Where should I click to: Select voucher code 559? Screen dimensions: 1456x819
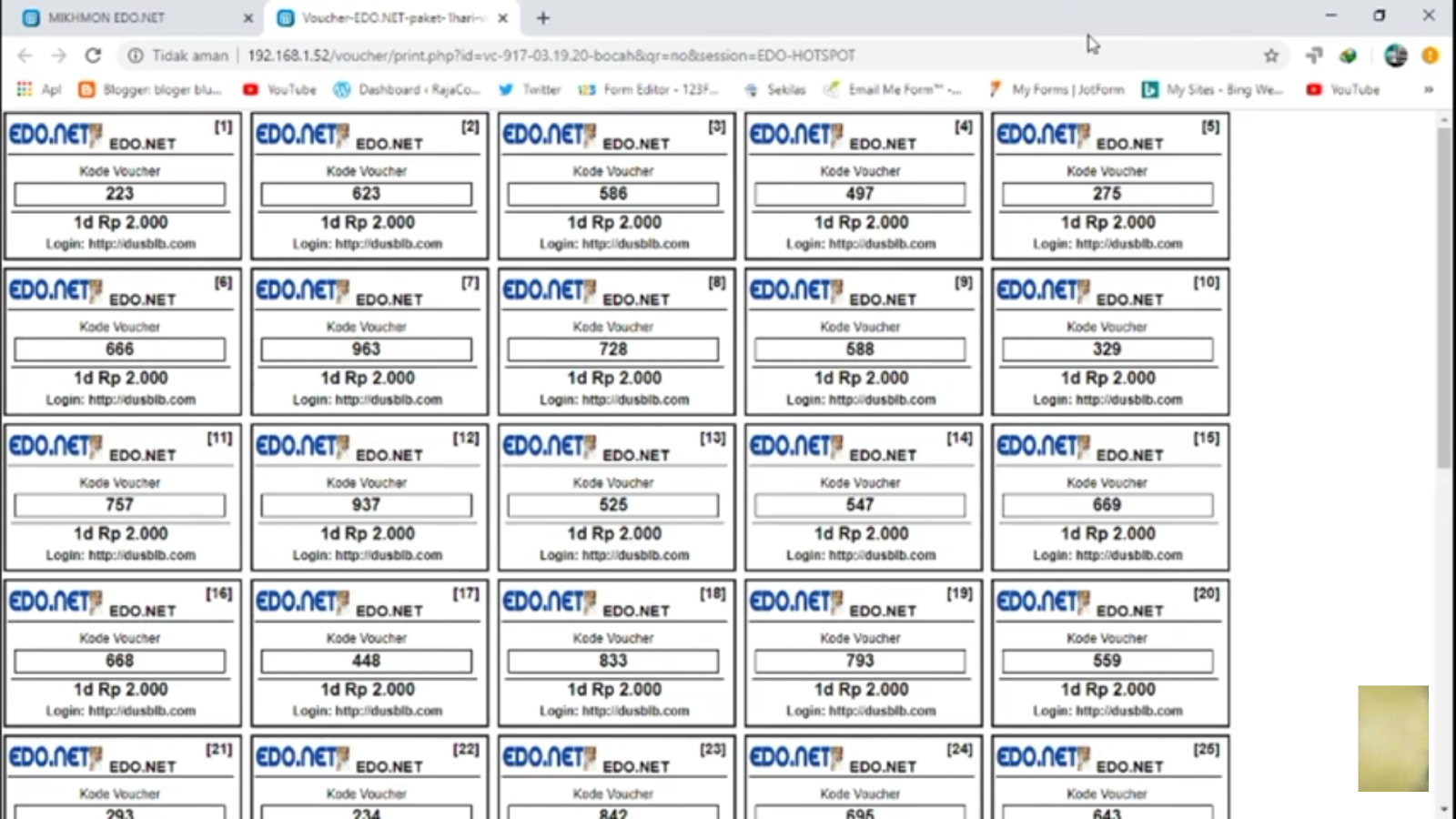click(1107, 661)
